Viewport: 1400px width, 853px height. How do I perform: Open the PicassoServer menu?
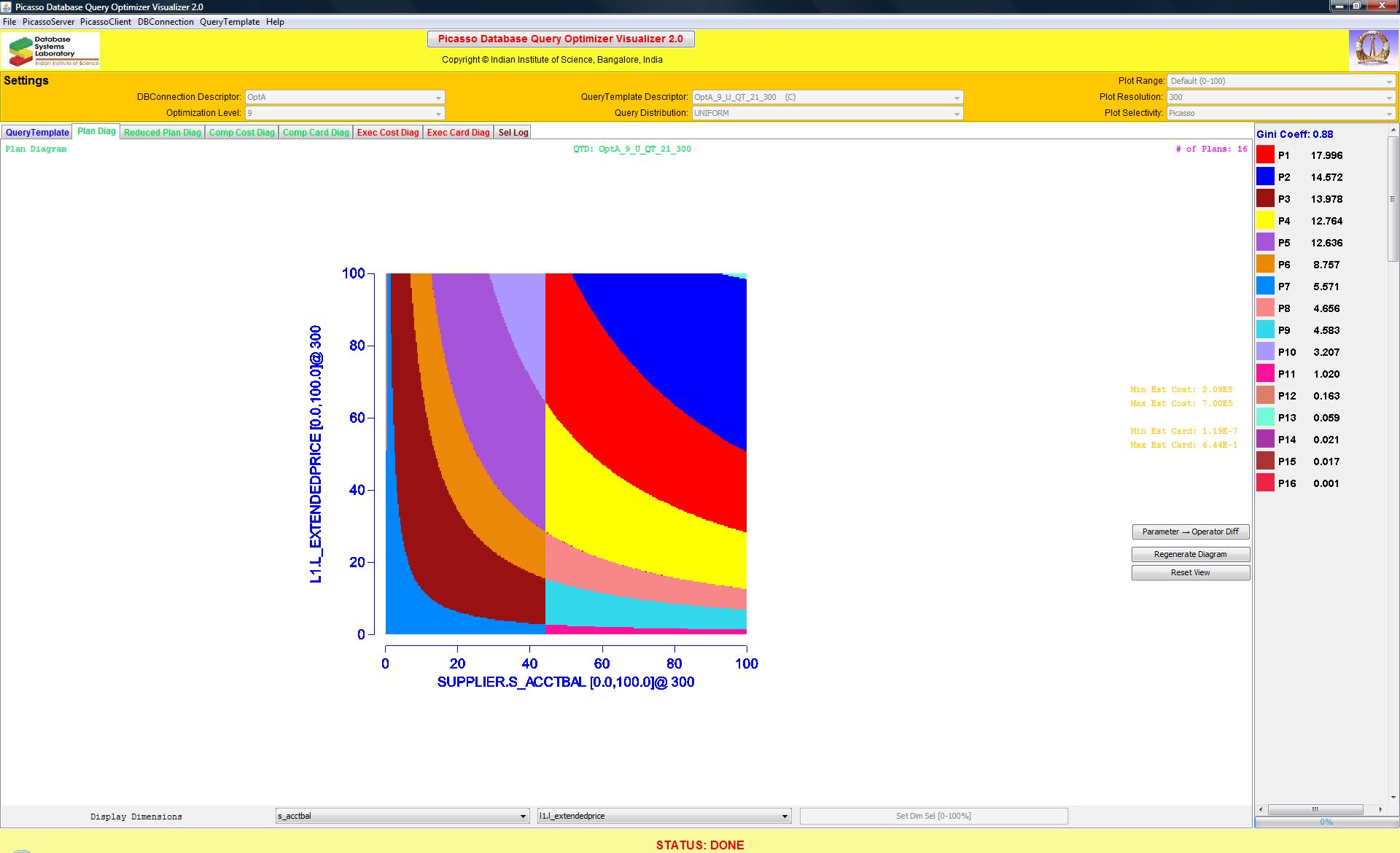(x=48, y=22)
